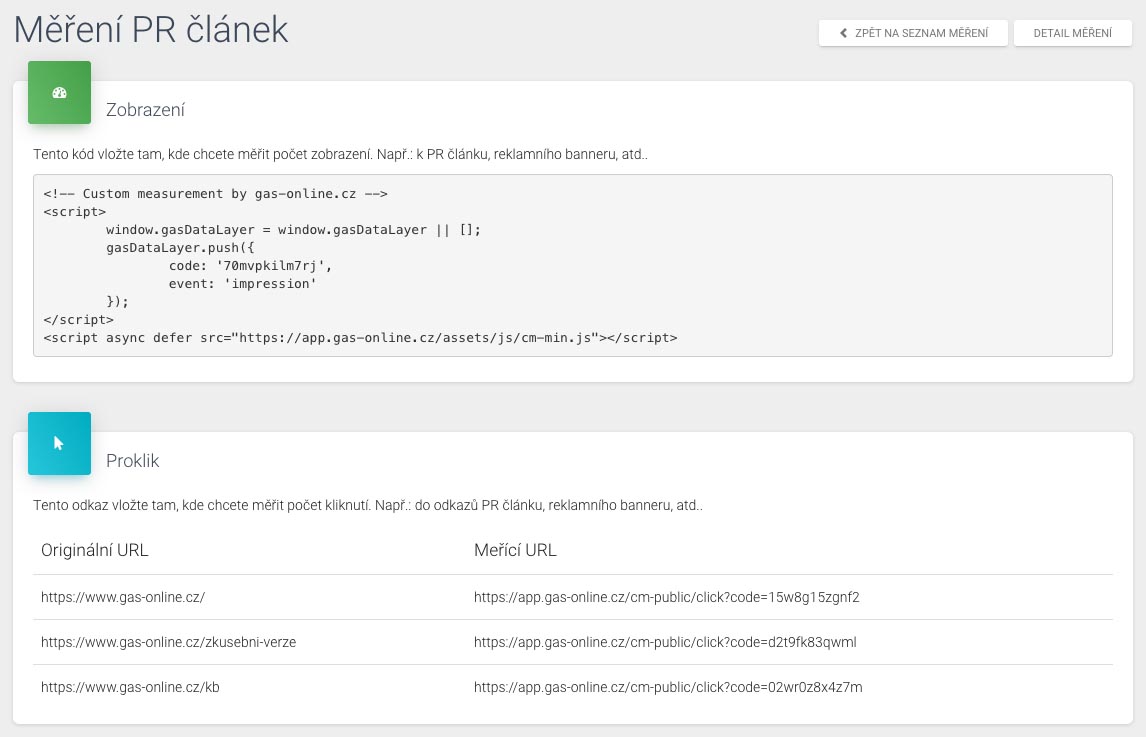Click original URL ending /kb

tap(130, 687)
